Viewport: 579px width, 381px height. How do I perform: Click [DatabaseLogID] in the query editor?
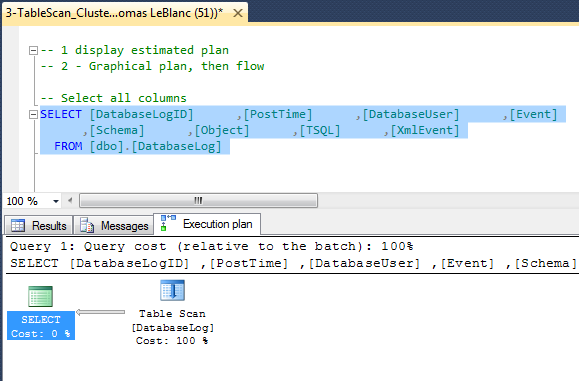pyautogui.click(x=142, y=114)
